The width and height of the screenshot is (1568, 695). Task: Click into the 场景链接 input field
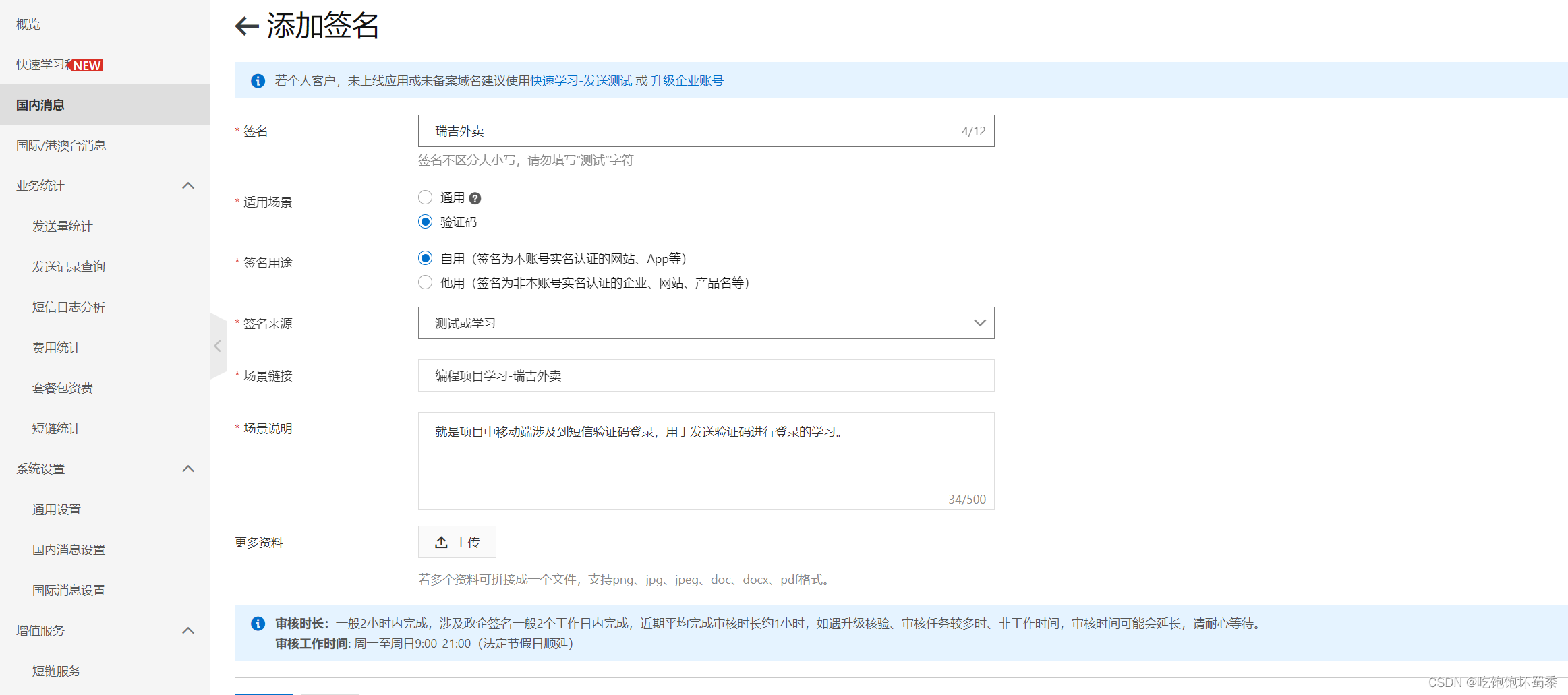coord(706,375)
